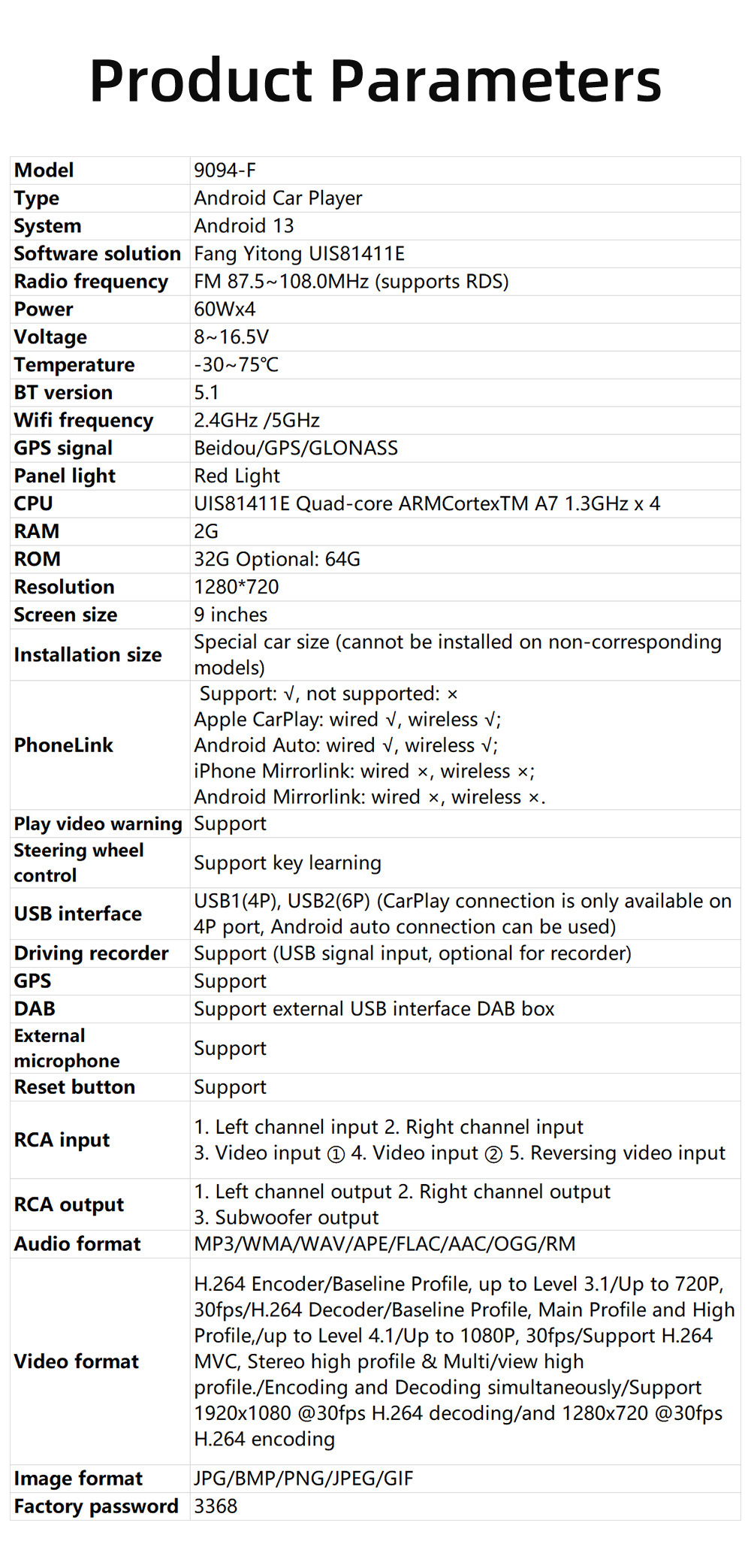Click the "Support key learning" value
Image resolution: width=751 pixels, height=1568 pixels.
tap(288, 863)
